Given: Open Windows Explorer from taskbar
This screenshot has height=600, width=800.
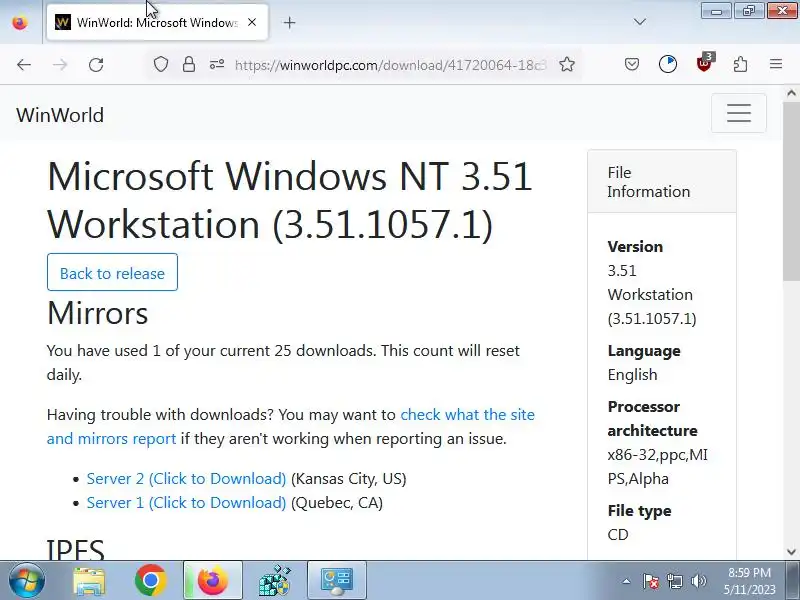Looking at the screenshot, I should click(89, 581).
